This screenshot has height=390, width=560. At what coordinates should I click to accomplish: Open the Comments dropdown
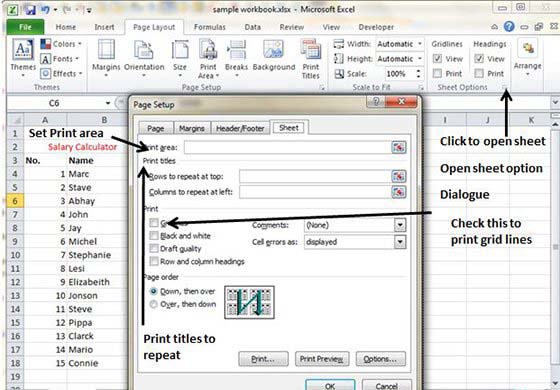click(400, 225)
